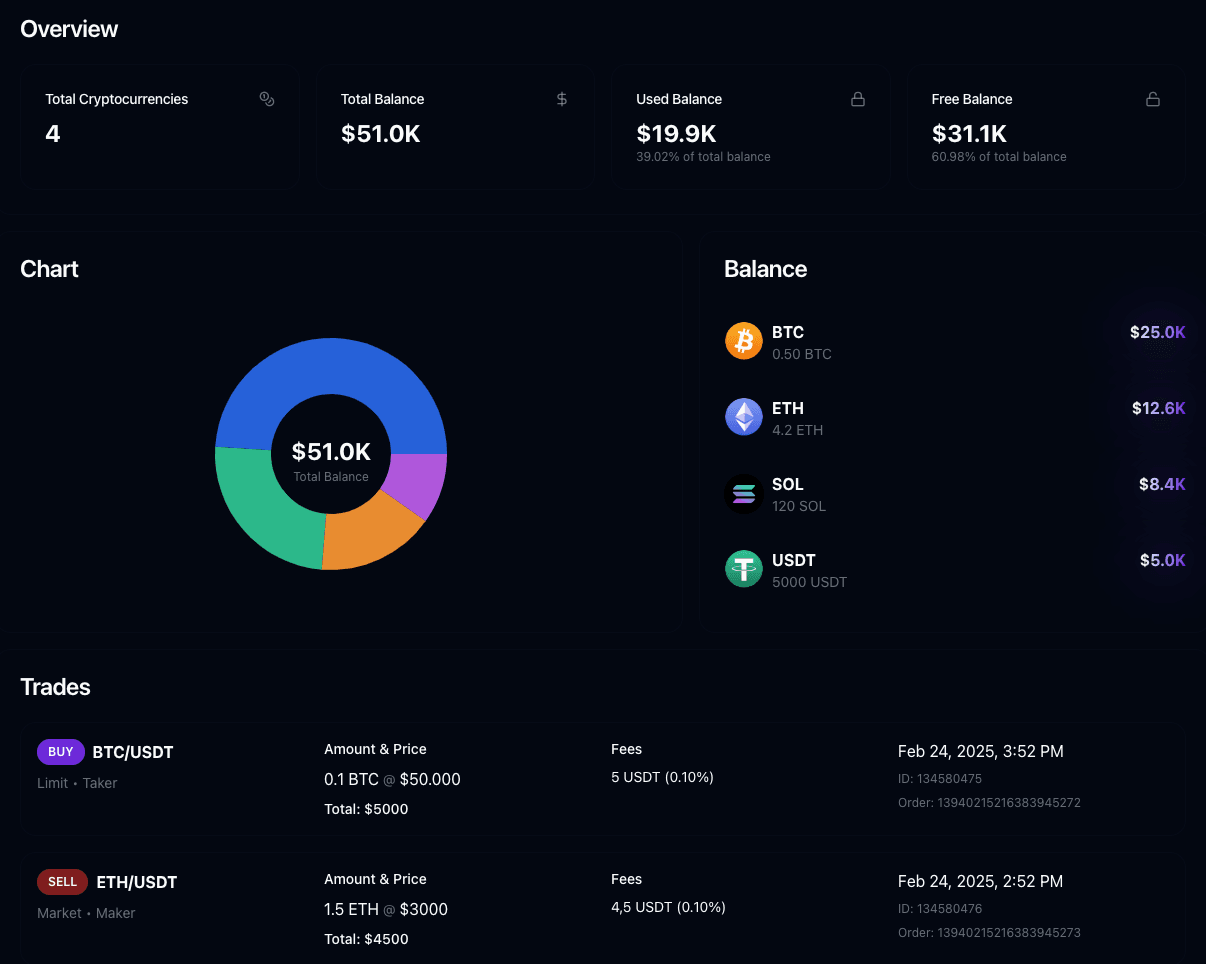Click the dollar sign icon on Total Balance card

tap(561, 99)
